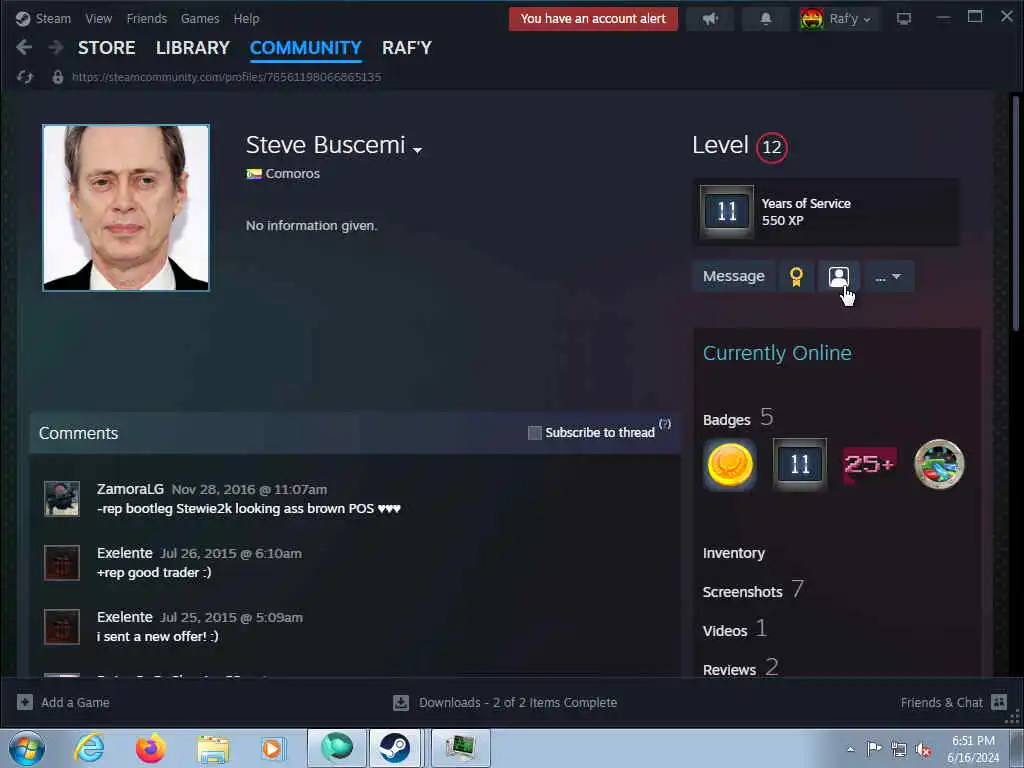This screenshot has width=1024, height=768.
Task: Open the View menu
Action: (99, 18)
